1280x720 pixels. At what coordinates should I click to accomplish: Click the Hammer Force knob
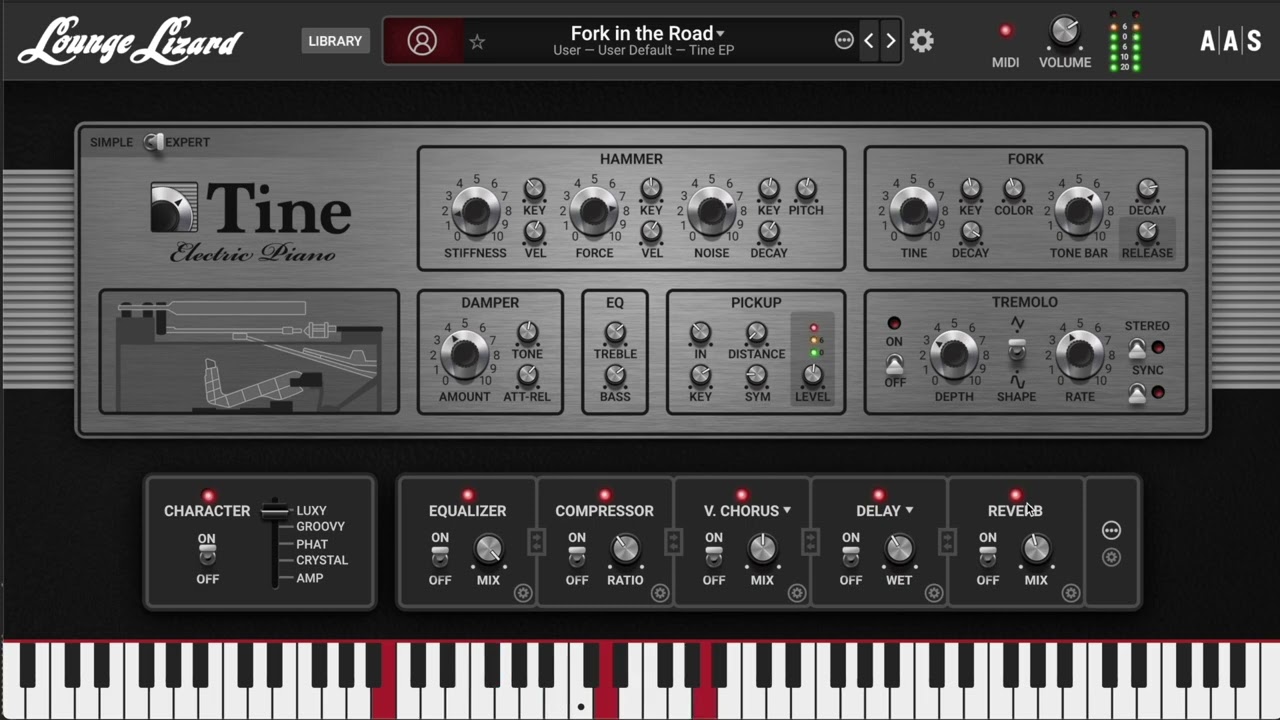click(x=594, y=211)
